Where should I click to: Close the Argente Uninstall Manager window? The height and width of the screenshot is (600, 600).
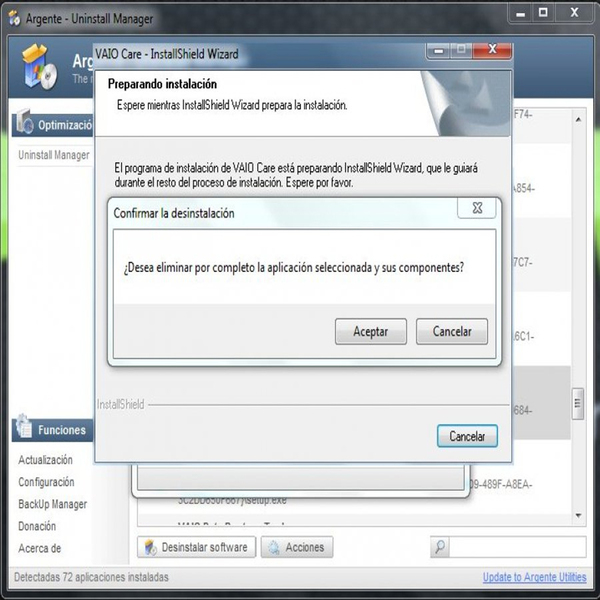[x=574, y=13]
